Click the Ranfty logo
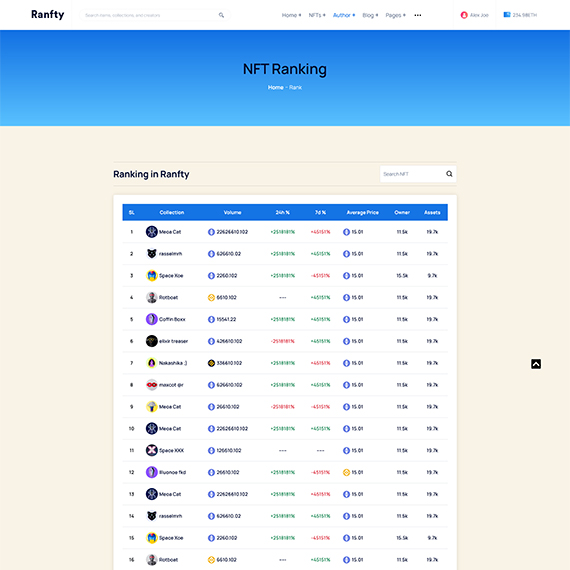This screenshot has height=570, width=570. tap(48, 15)
